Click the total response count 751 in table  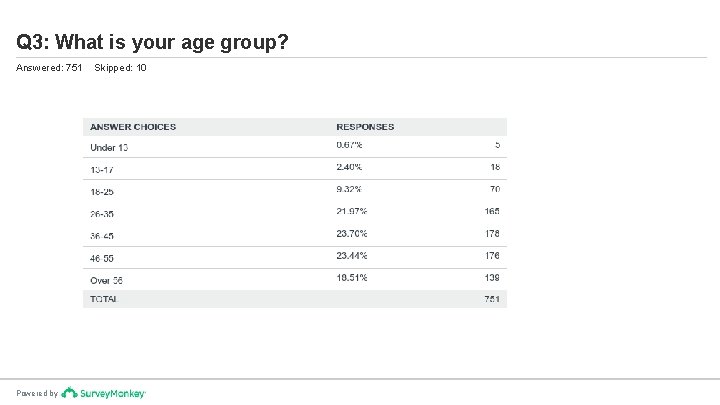(x=492, y=299)
